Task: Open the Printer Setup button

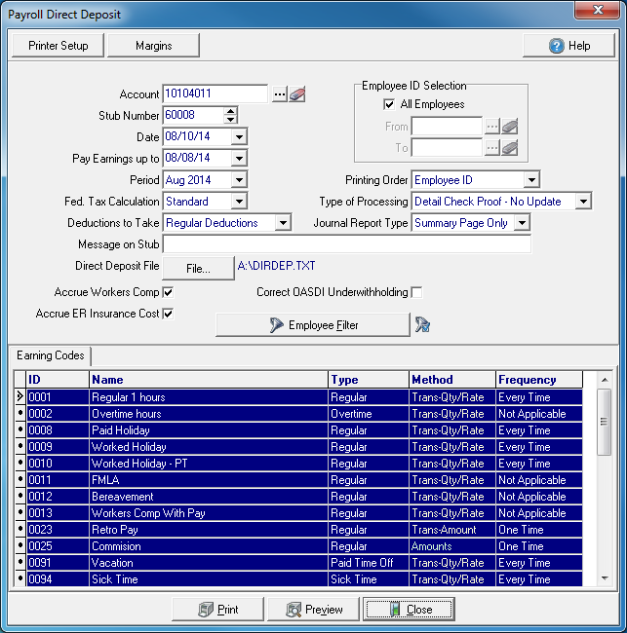Action: tap(58, 45)
